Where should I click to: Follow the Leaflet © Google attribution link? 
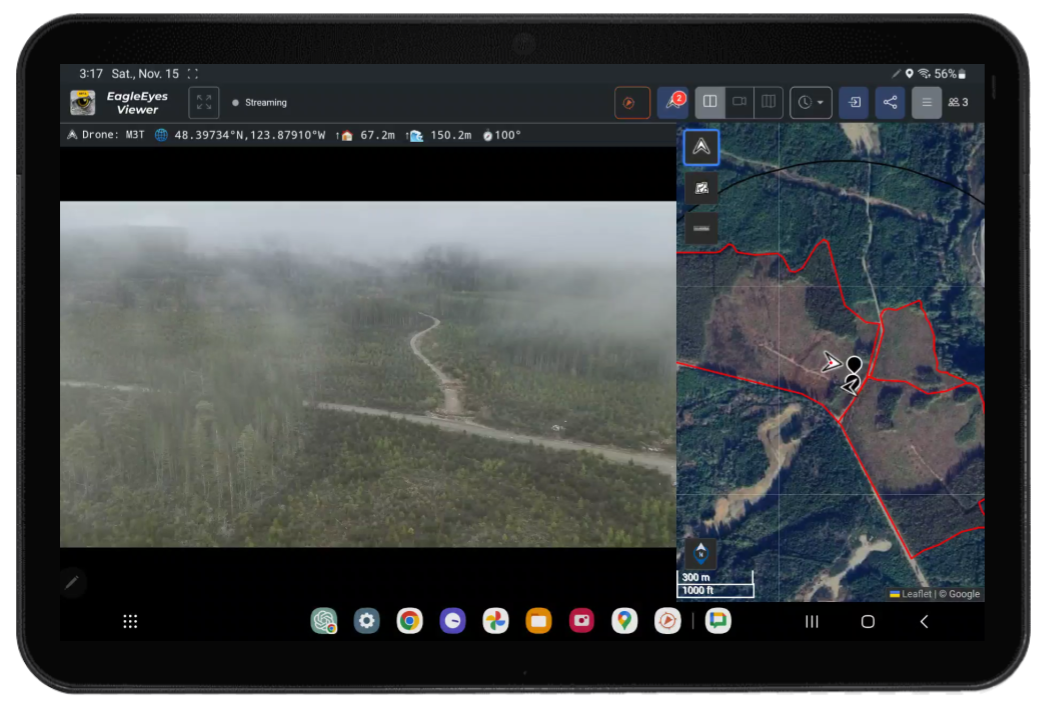click(937, 593)
